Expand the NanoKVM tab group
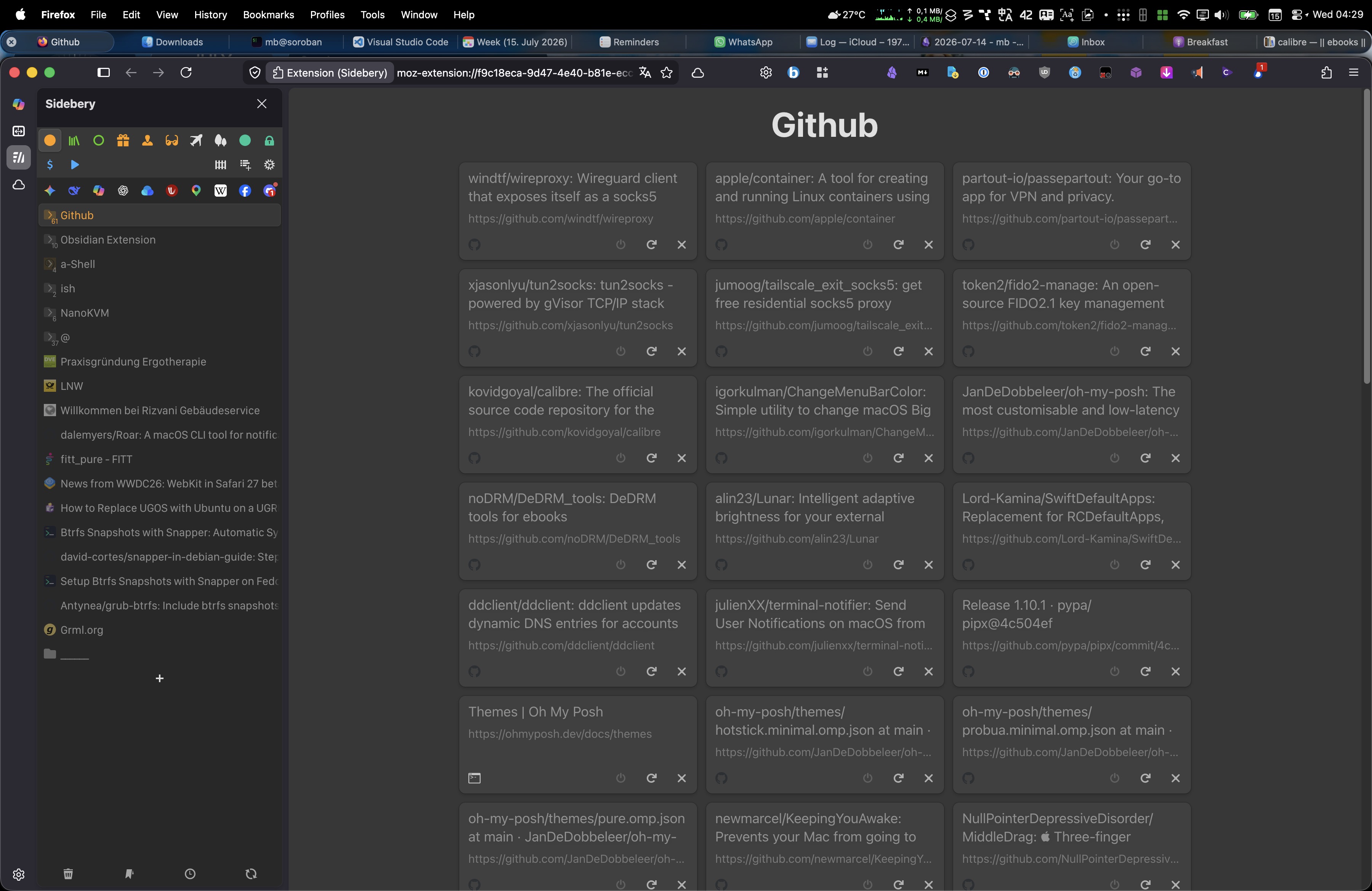Viewport: 1372px width, 891px height. coord(50,313)
